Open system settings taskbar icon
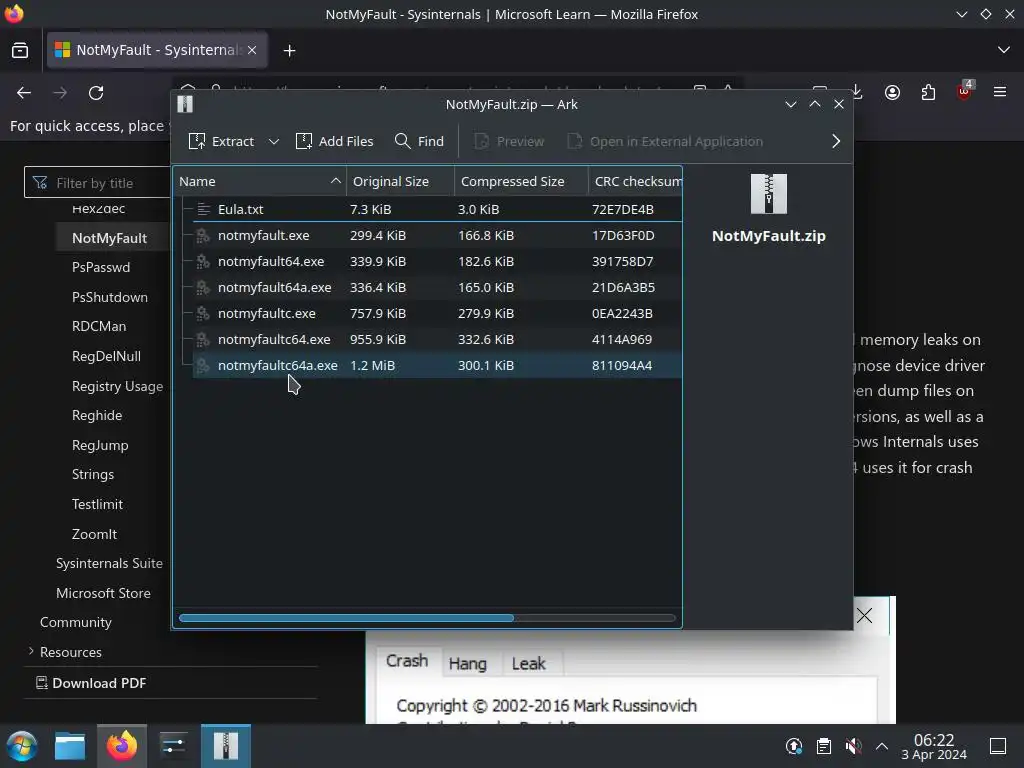 [x=173, y=746]
